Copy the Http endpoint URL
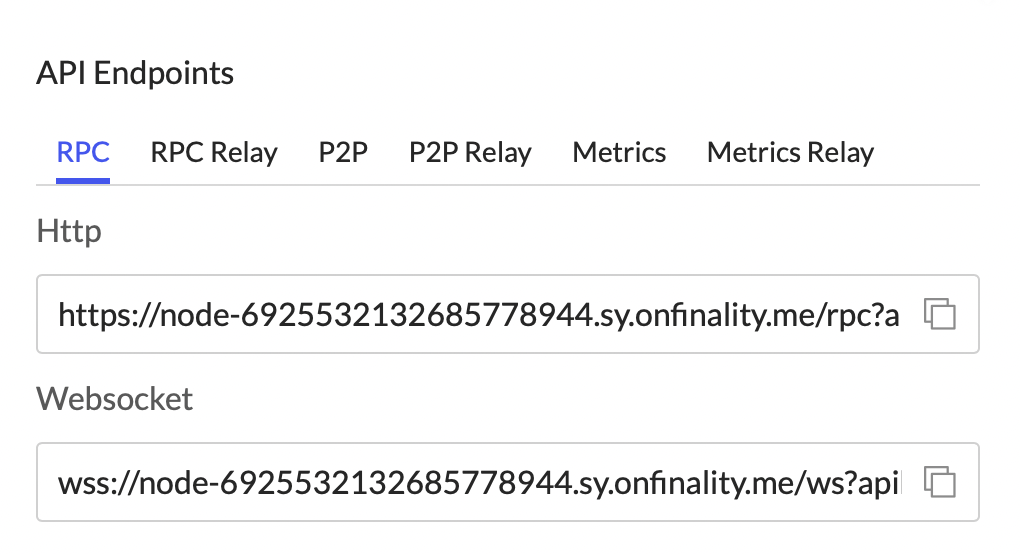This screenshot has width=1020, height=554. pos(939,315)
